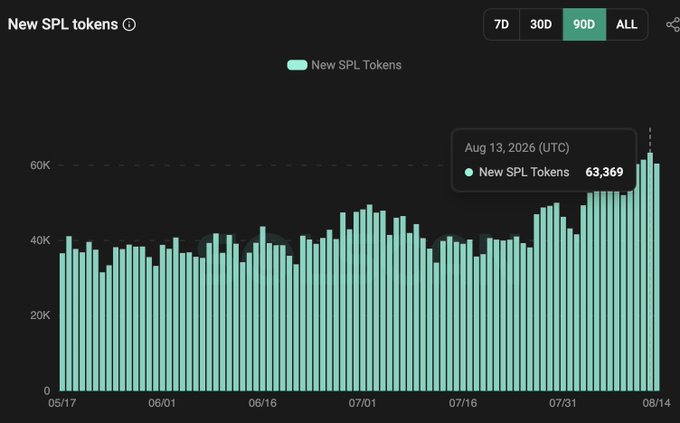The width and height of the screenshot is (680, 423).
Task: Switch to the 7D time range
Action: [501, 24]
